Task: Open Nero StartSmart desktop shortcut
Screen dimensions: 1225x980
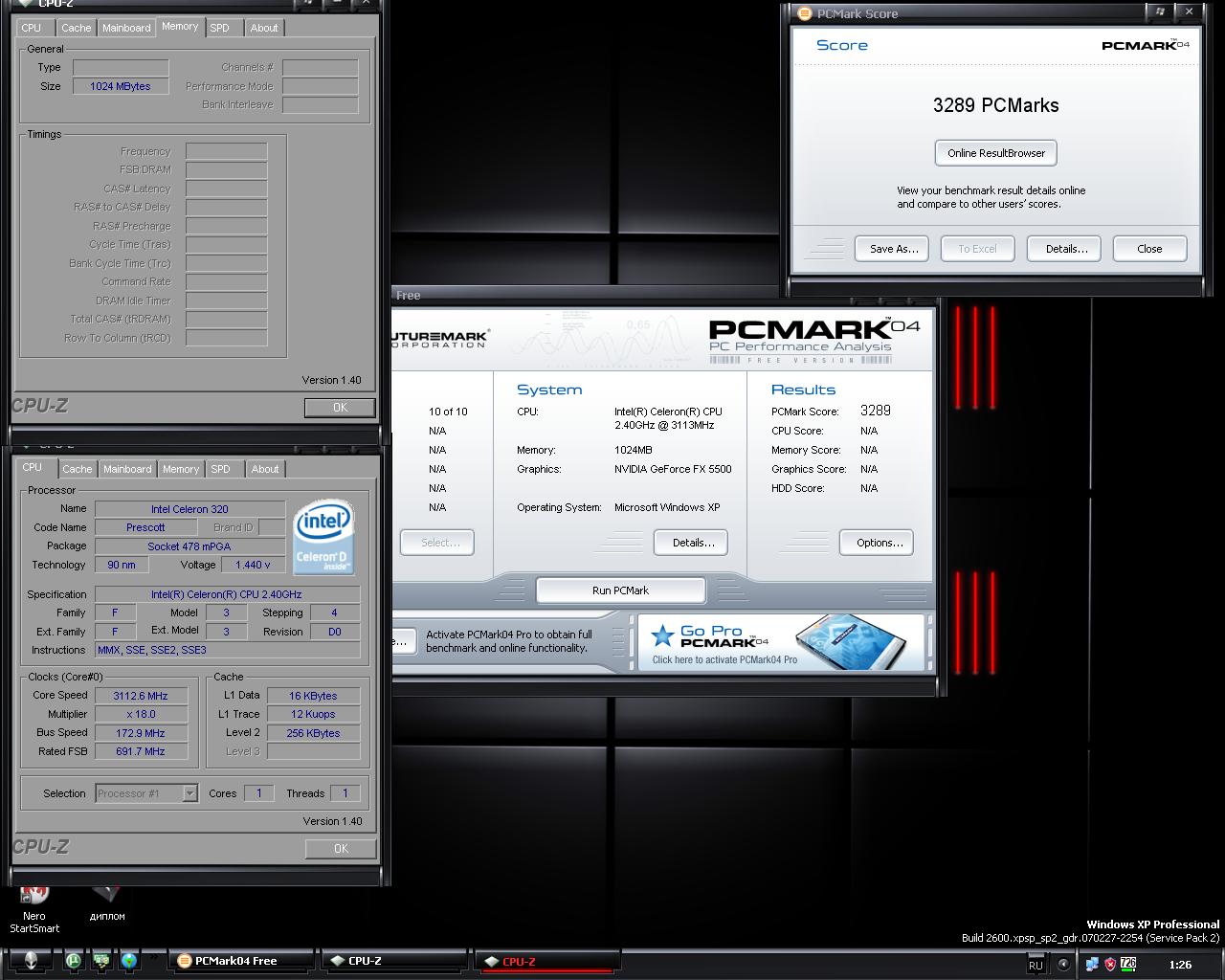Action: [34, 909]
